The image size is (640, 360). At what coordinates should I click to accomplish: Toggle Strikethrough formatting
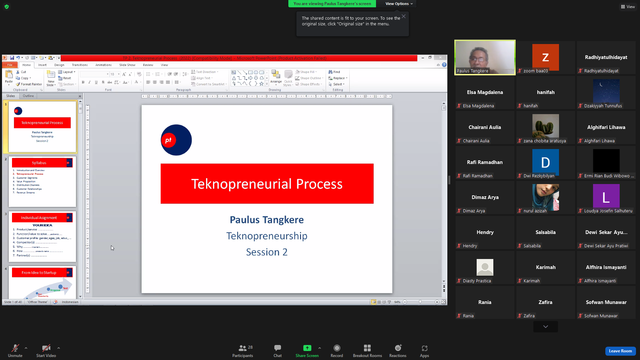[109, 82]
